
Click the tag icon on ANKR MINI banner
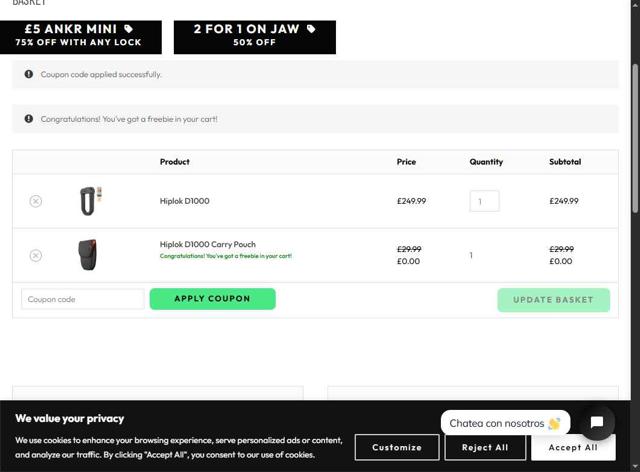click(129, 29)
